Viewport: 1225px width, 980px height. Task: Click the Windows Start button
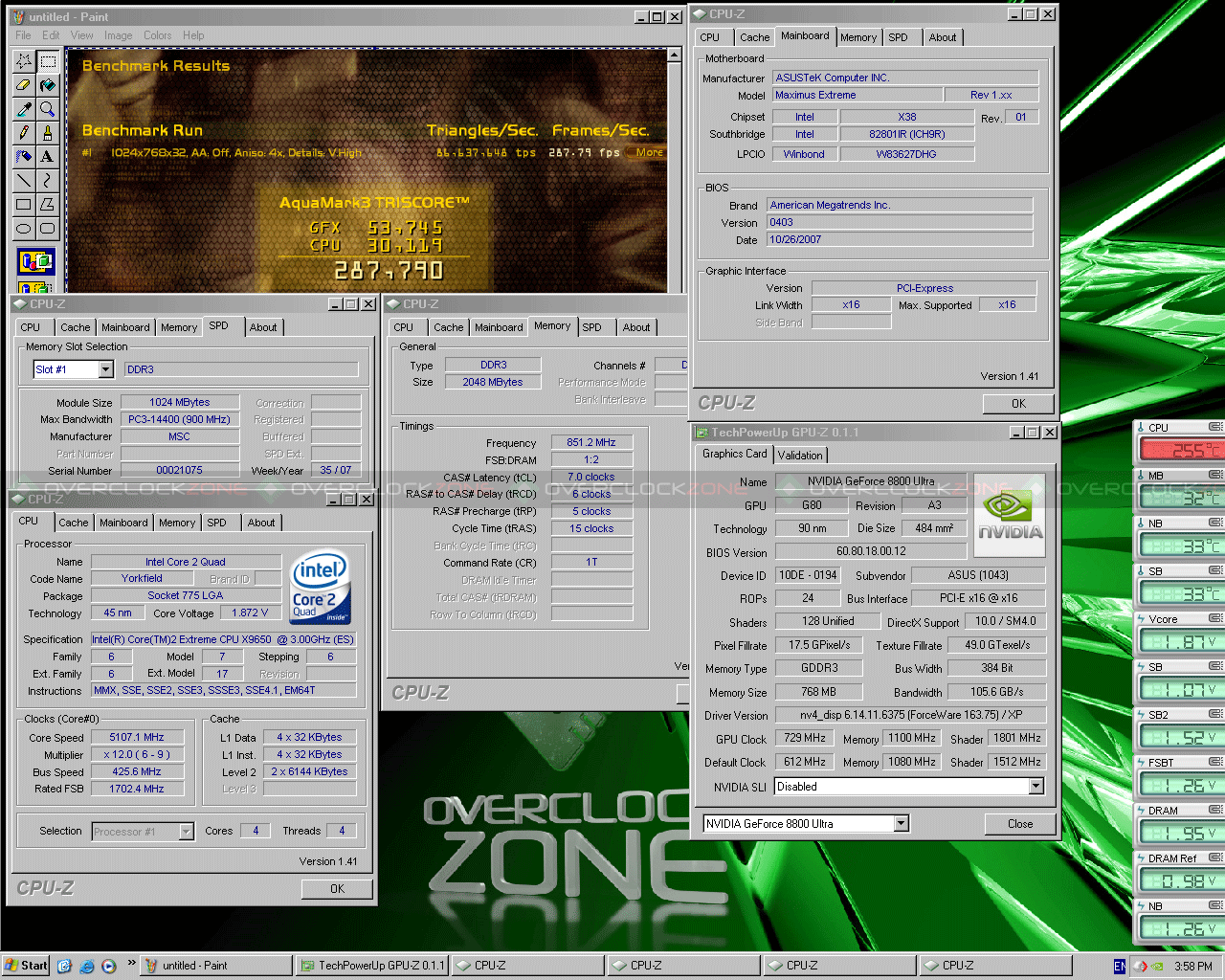click(x=27, y=966)
